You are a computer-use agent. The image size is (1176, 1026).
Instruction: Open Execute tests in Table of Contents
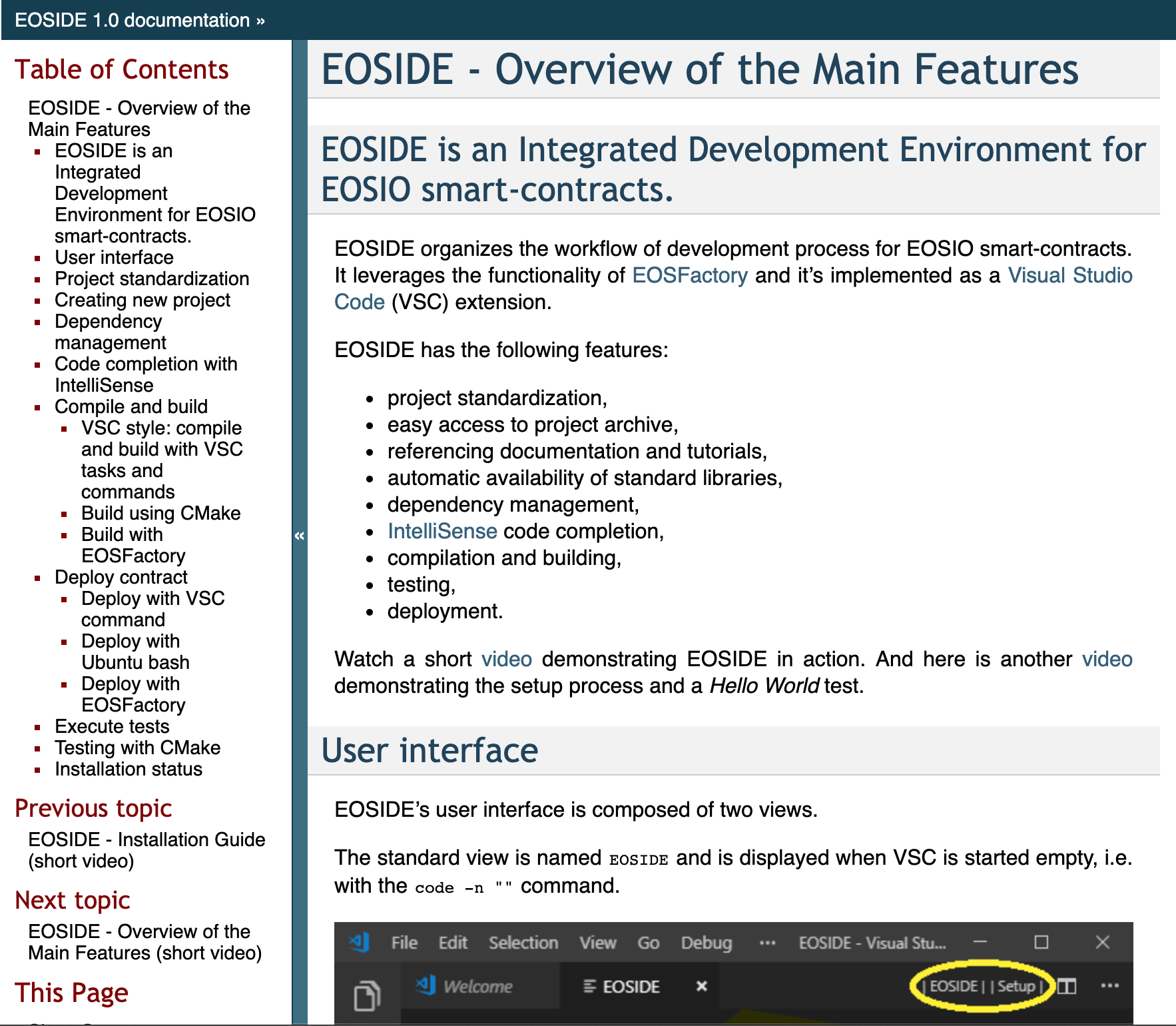click(x=112, y=726)
